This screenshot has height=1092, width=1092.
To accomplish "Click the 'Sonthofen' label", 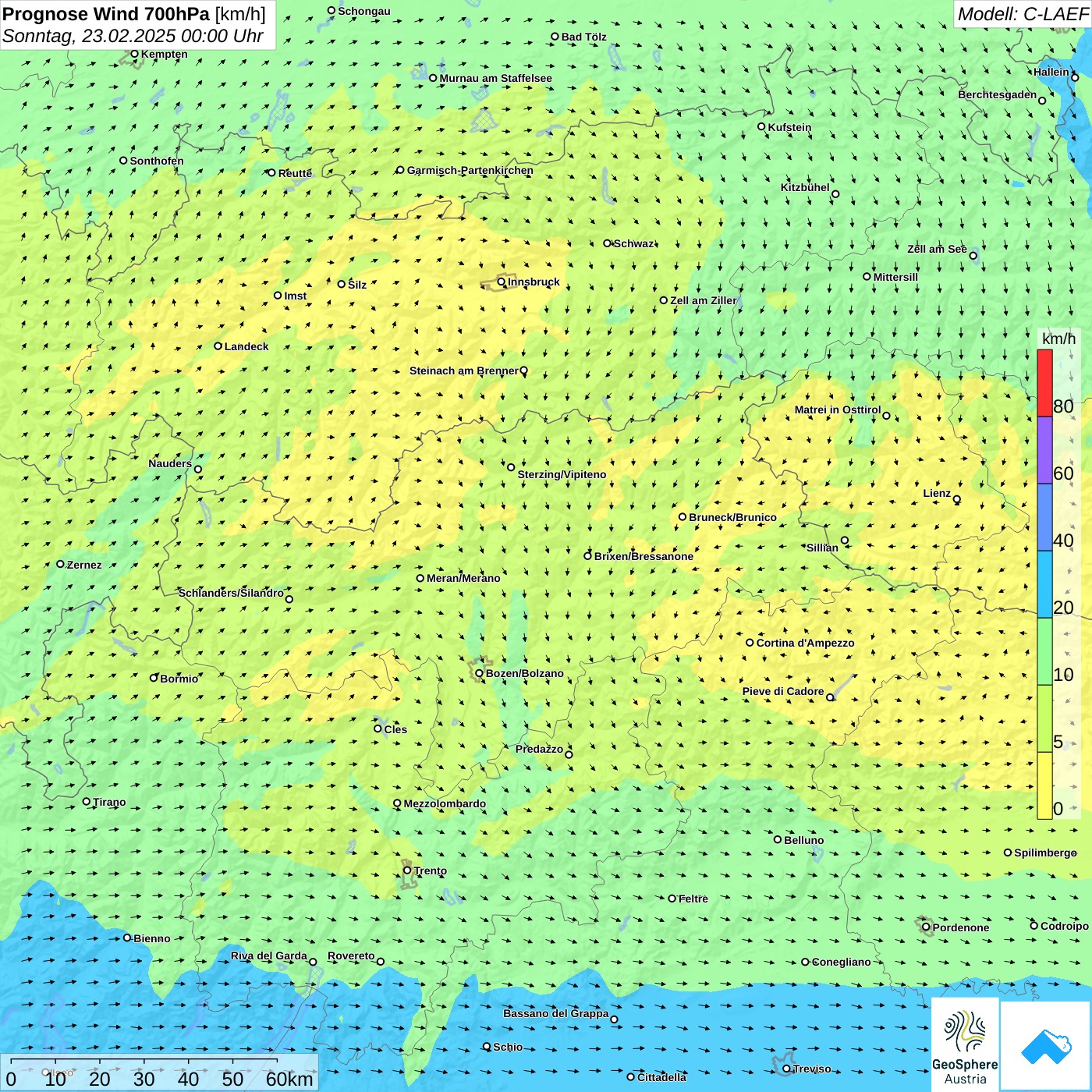I will pos(157,161).
